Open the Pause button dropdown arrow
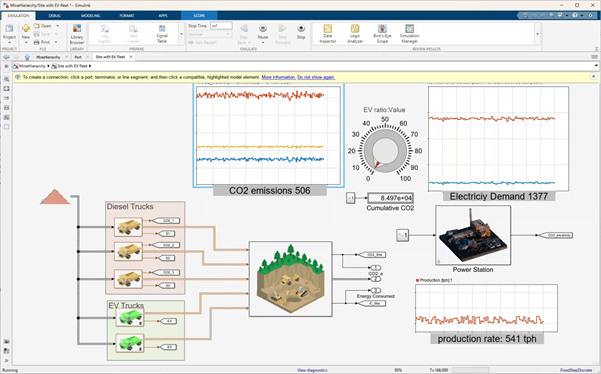 (263, 43)
